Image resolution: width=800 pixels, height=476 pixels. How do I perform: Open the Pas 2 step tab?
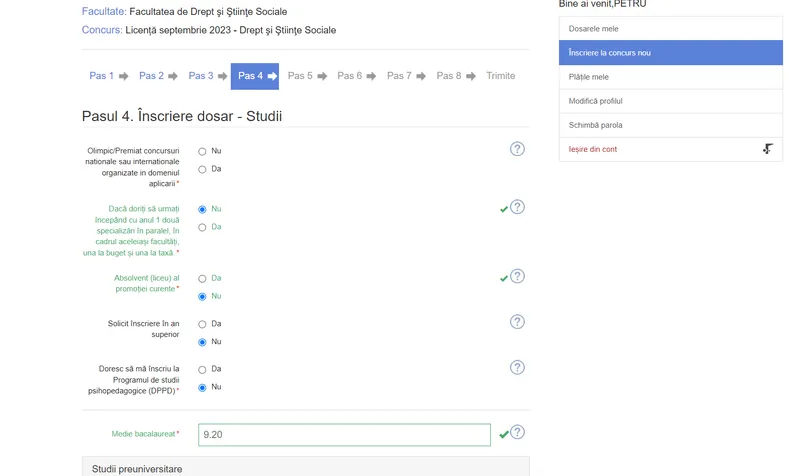(151, 76)
